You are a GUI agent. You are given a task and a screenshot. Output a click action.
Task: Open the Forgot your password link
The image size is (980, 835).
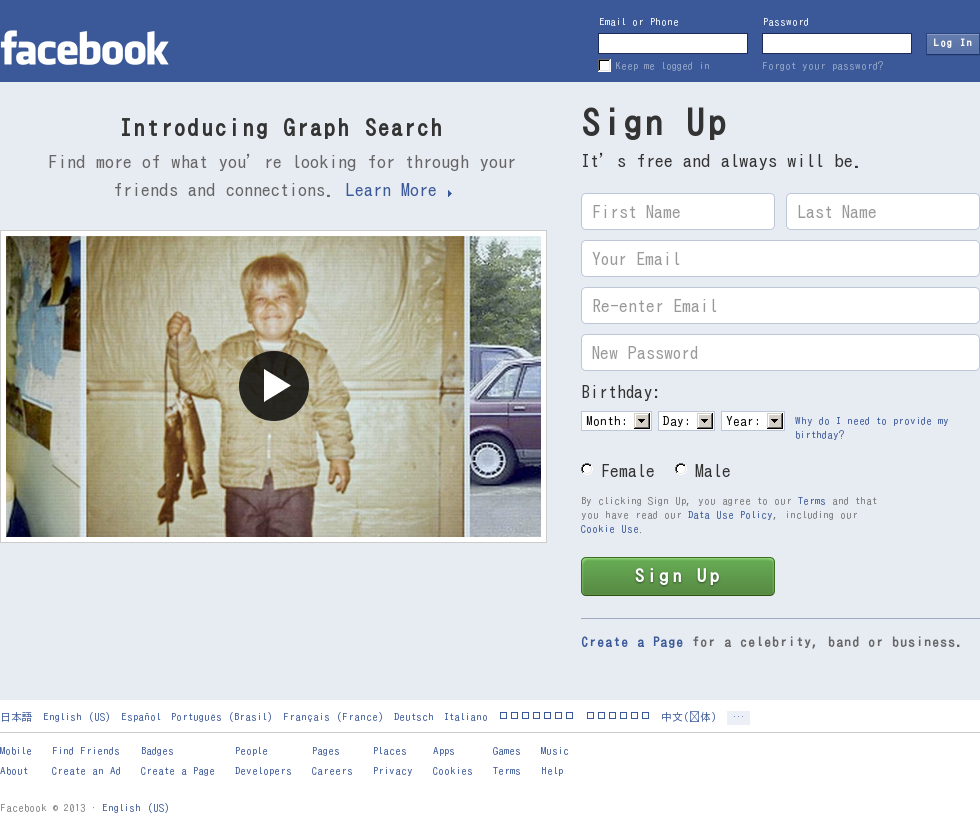(x=822, y=66)
